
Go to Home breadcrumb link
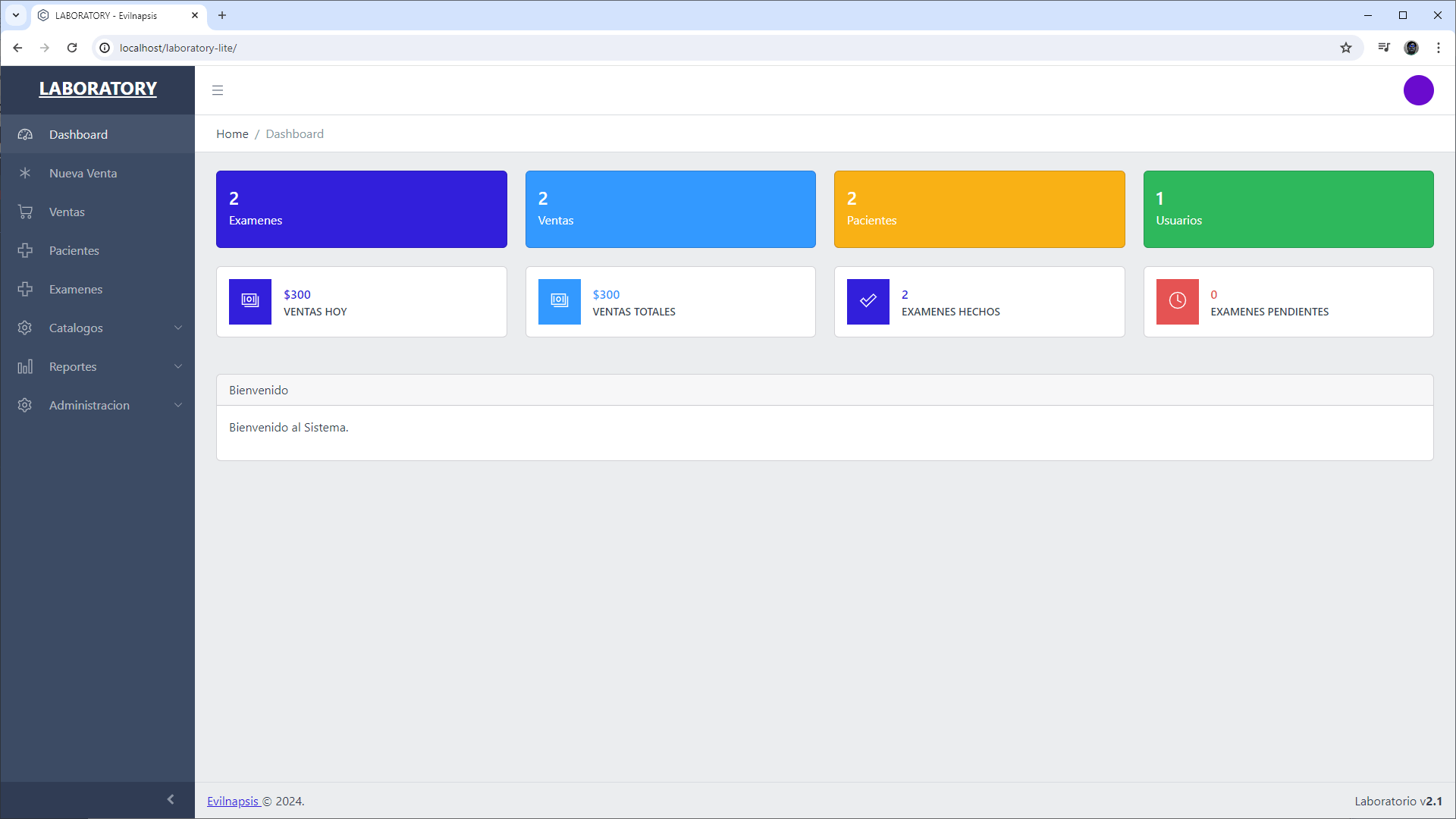click(x=232, y=133)
